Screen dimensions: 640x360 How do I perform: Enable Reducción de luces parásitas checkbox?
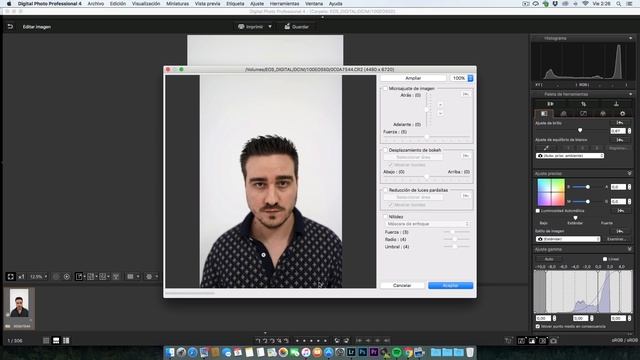385,190
